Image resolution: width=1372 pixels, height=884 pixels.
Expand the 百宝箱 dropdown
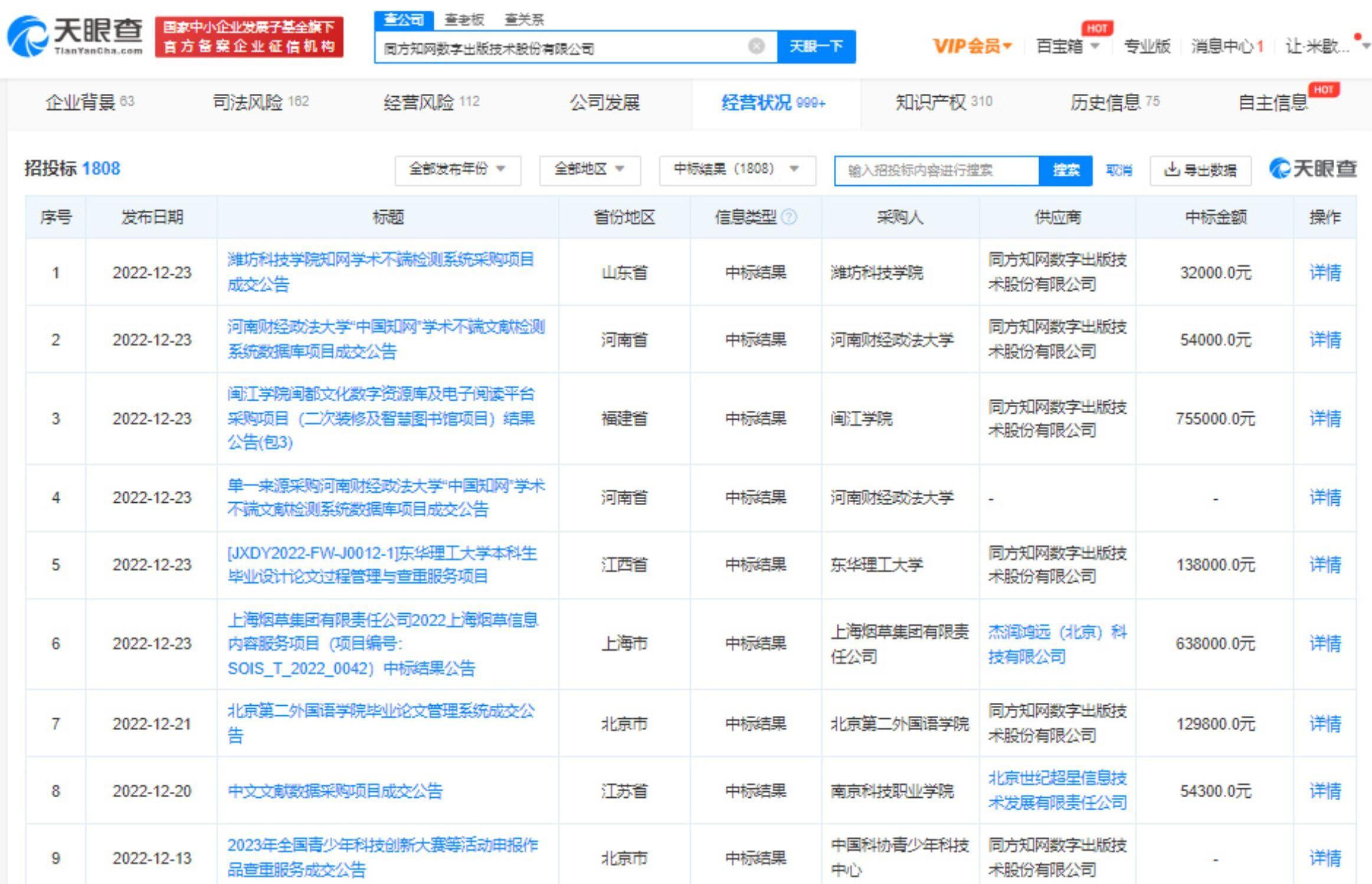click(1068, 46)
